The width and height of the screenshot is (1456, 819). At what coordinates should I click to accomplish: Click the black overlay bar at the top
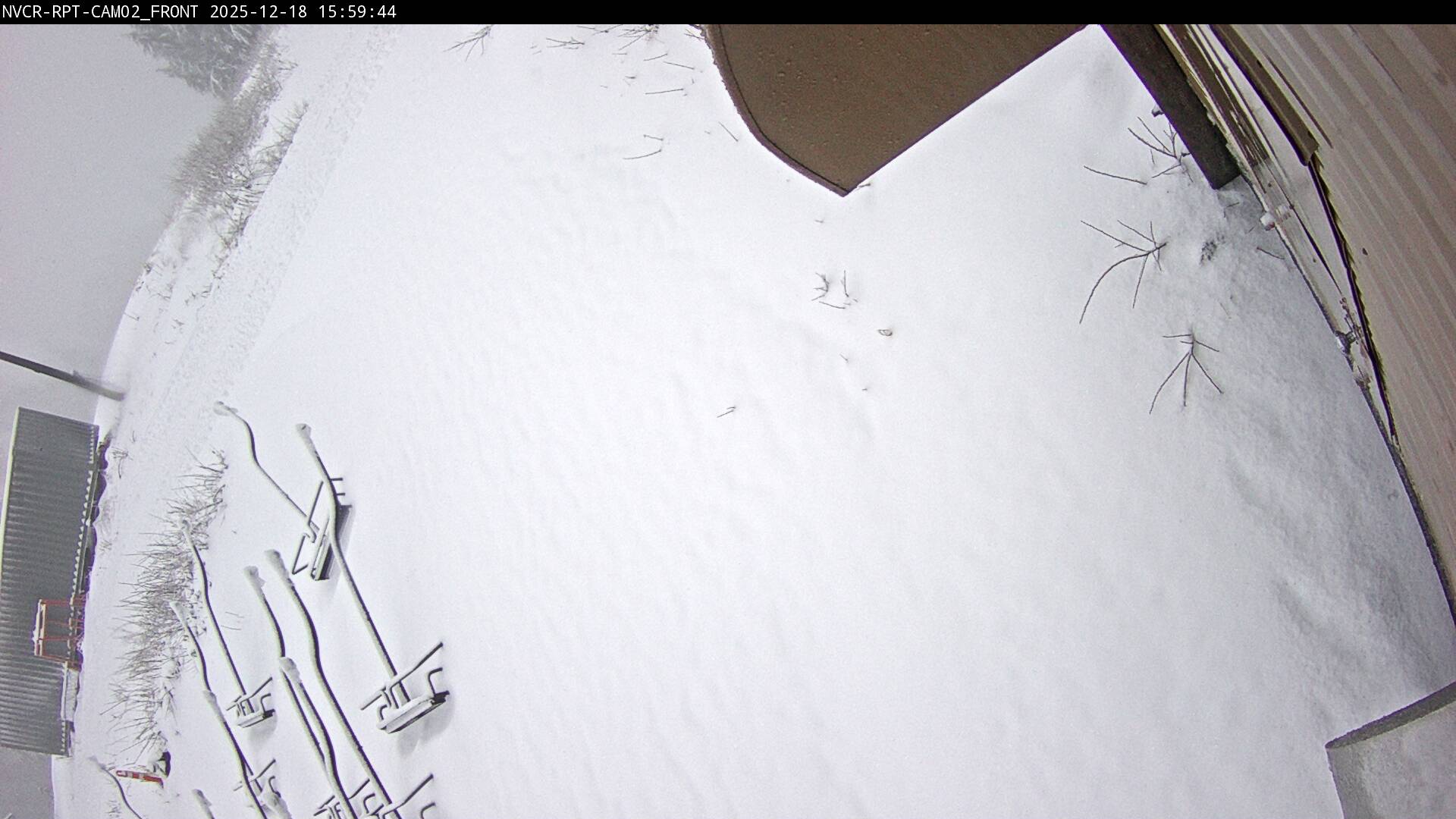[x=728, y=11]
